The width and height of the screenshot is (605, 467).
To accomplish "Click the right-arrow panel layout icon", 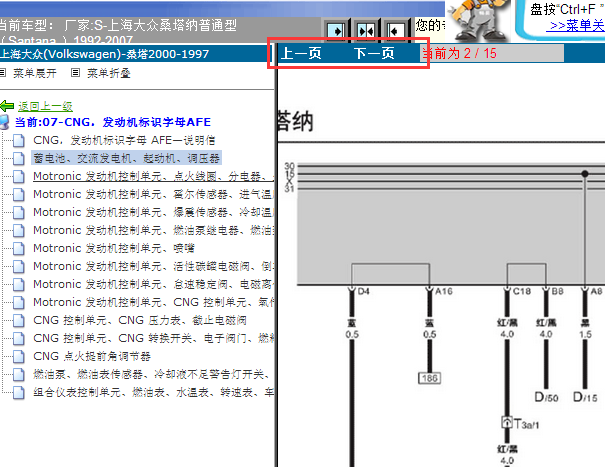I will pyautogui.click(x=336, y=30).
